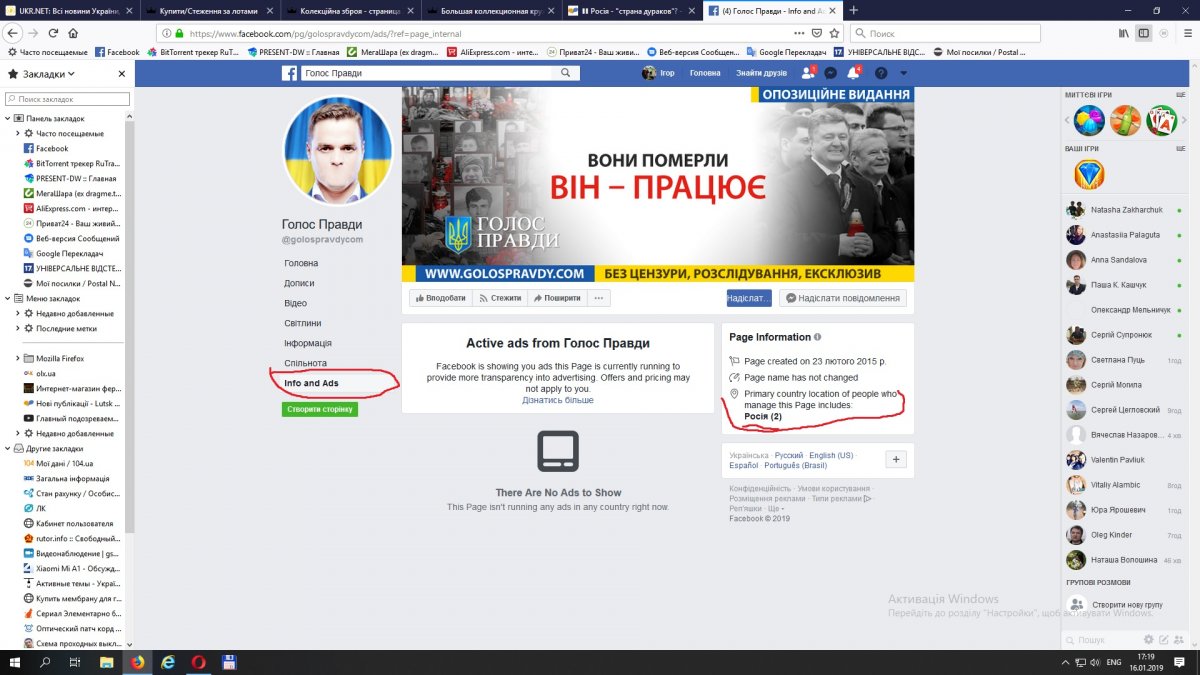
Task: Click the Голос Правди profile picture
Action: tap(339, 150)
